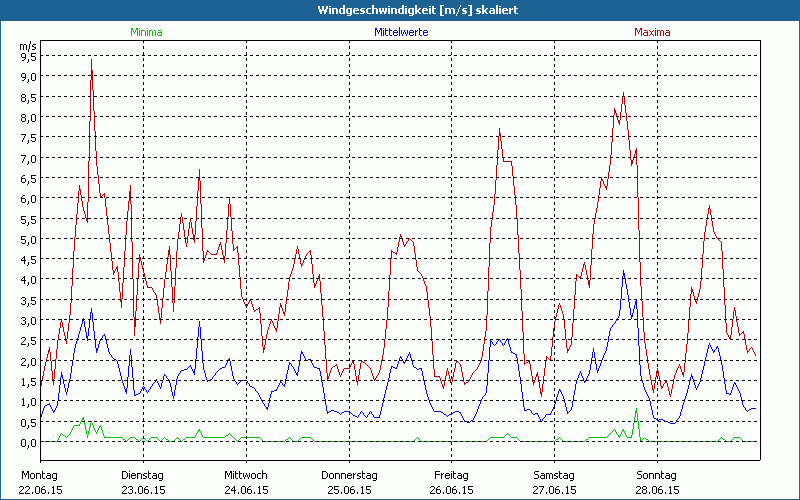Click the highest red Maxima peak on Monday
This screenshot has width=800, height=500.
pyautogui.click(x=91, y=60)
